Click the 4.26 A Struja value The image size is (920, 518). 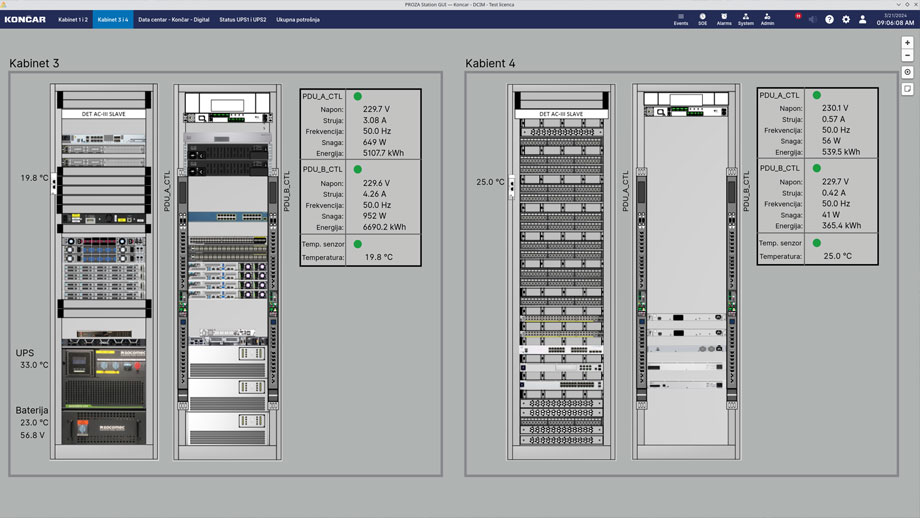pos(374,194)
